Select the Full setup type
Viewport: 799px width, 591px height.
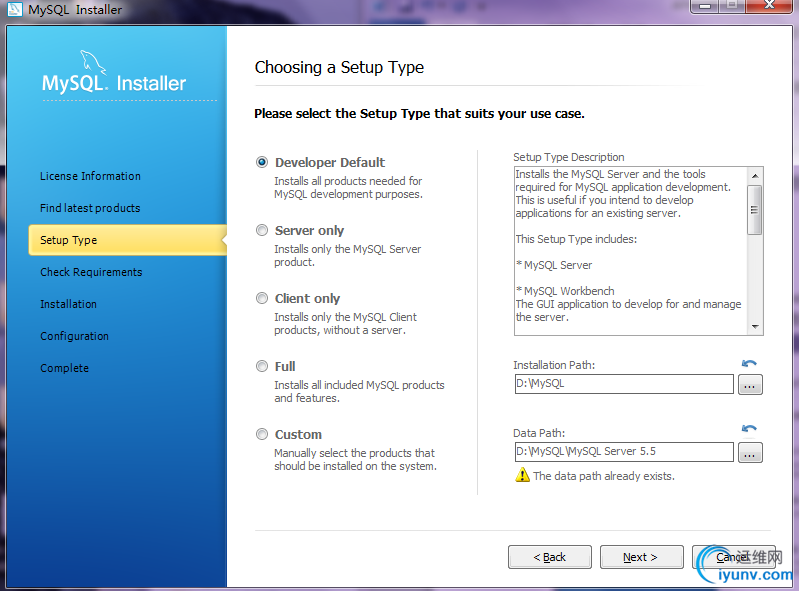(x=262, y=366)
